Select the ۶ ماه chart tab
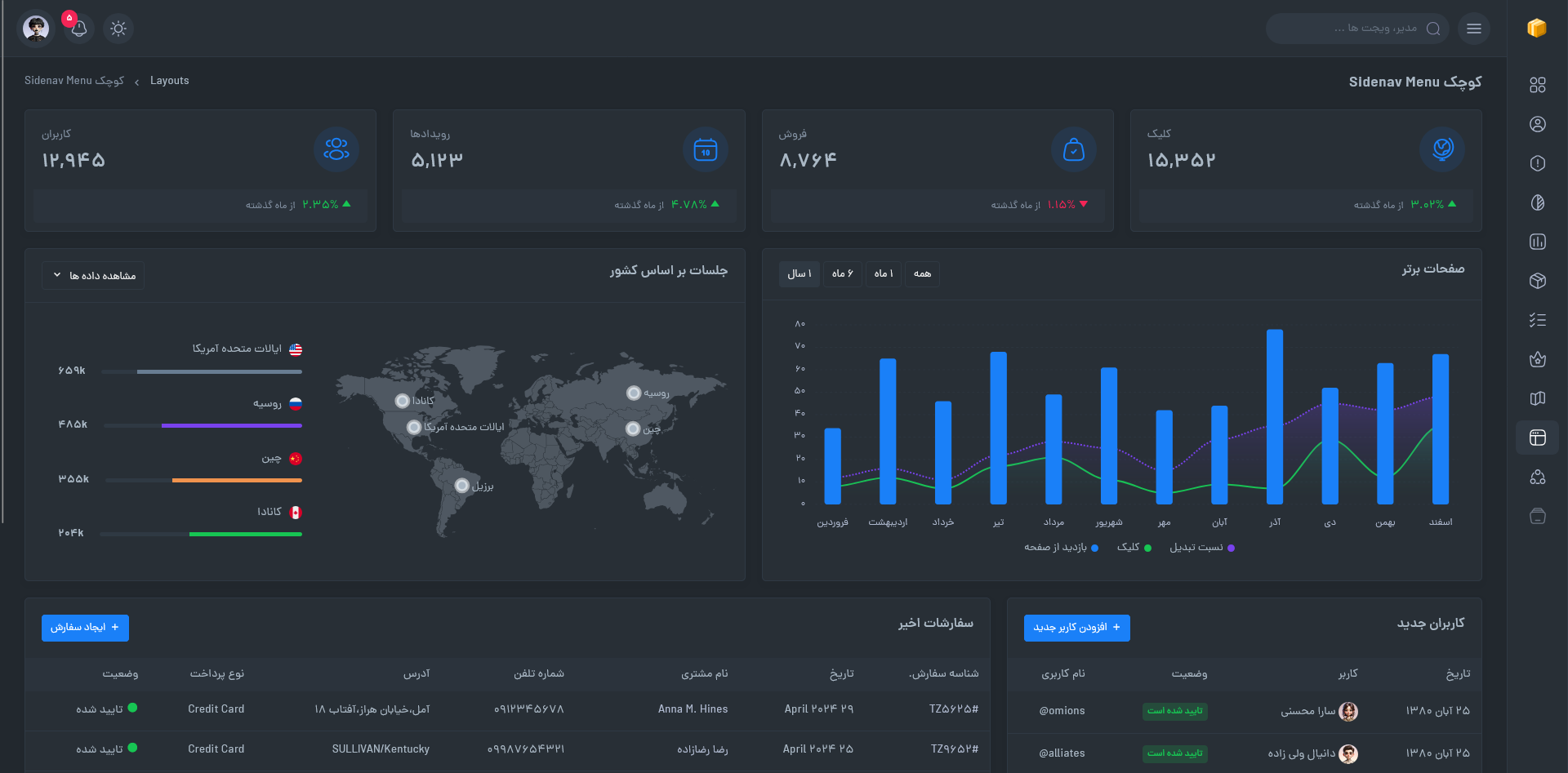This screenshot has height=773, width=1568. [x=843, y=273]
